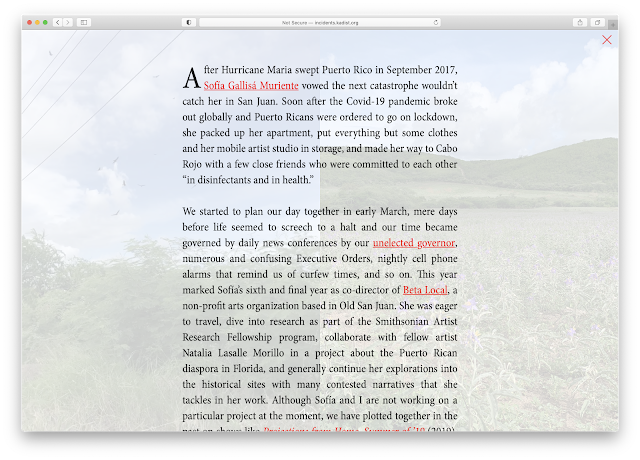This screenshot has width=640, height=460.
Task: Click the text 'Natalia Lasalle Morillo'
Action: point(233,353)
